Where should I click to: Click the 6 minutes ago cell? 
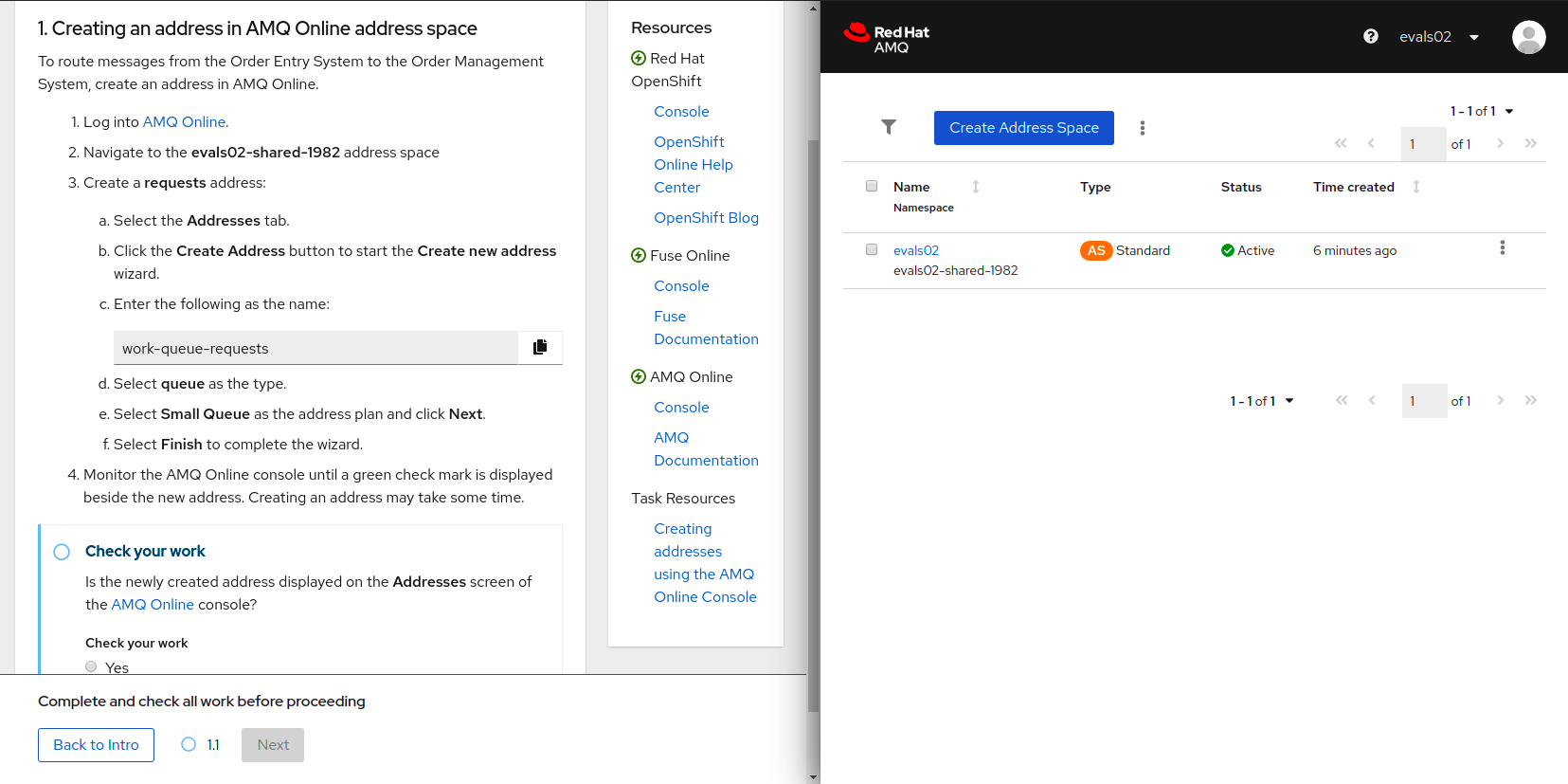coord(1355,250)
